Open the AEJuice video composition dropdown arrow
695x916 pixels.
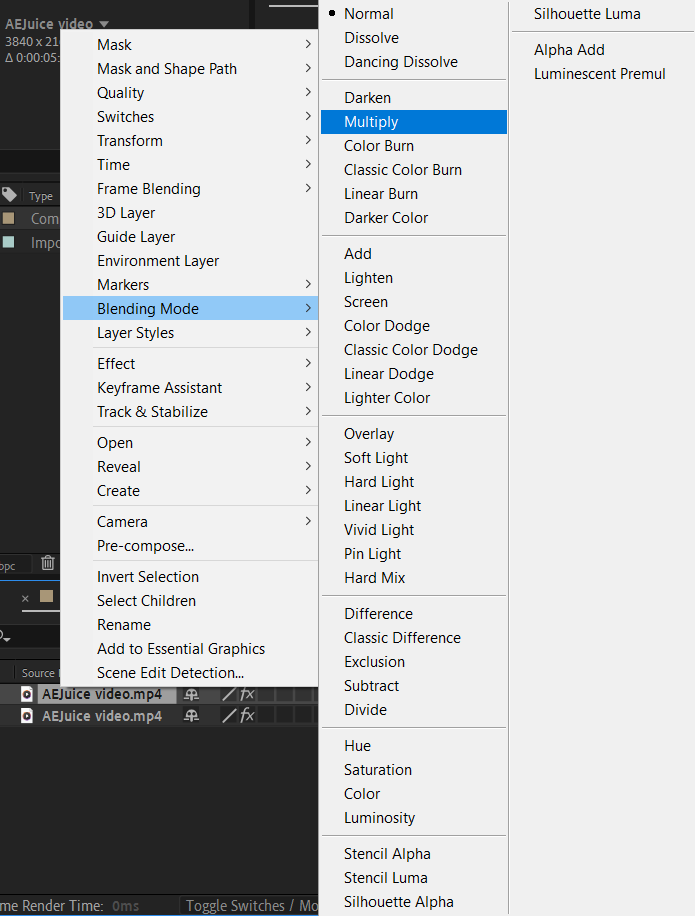(x=104, y=23)
